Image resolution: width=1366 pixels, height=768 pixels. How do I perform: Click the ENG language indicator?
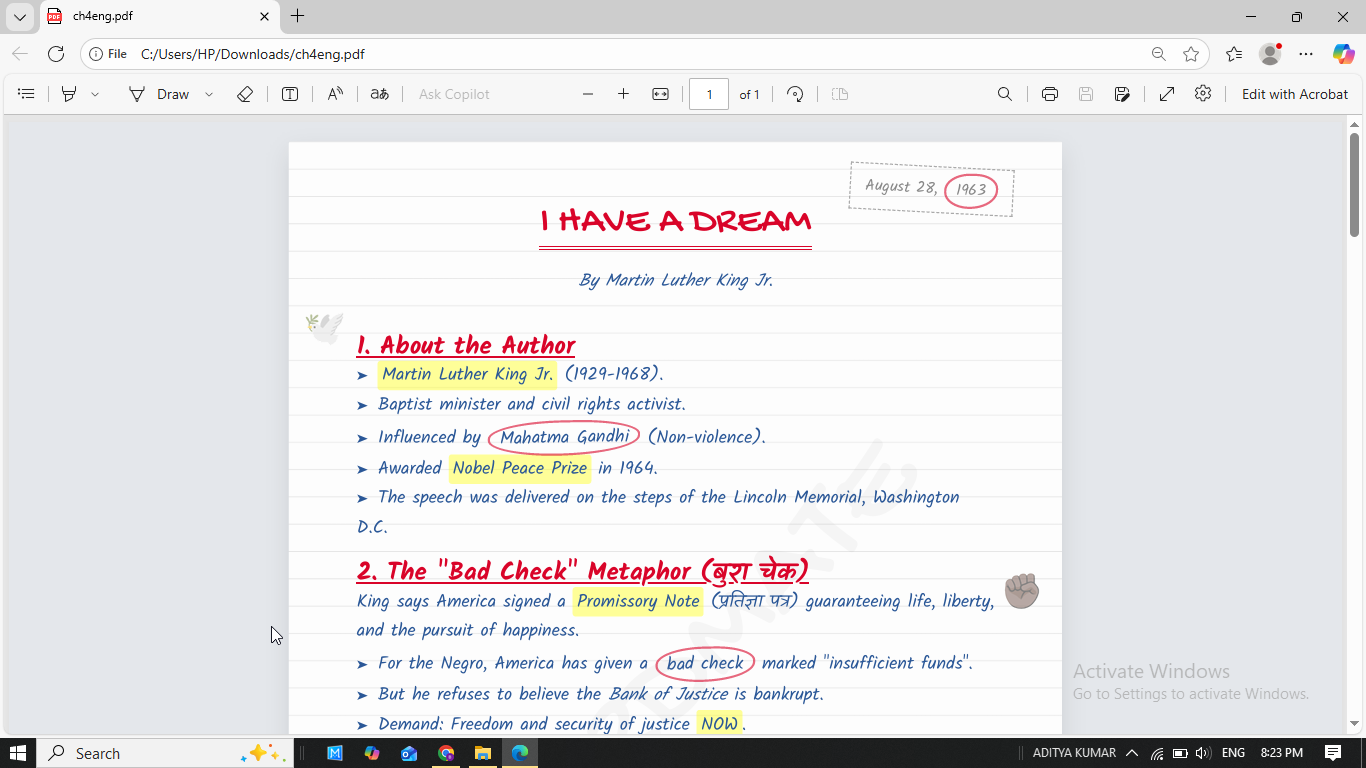coord(1233,753)
